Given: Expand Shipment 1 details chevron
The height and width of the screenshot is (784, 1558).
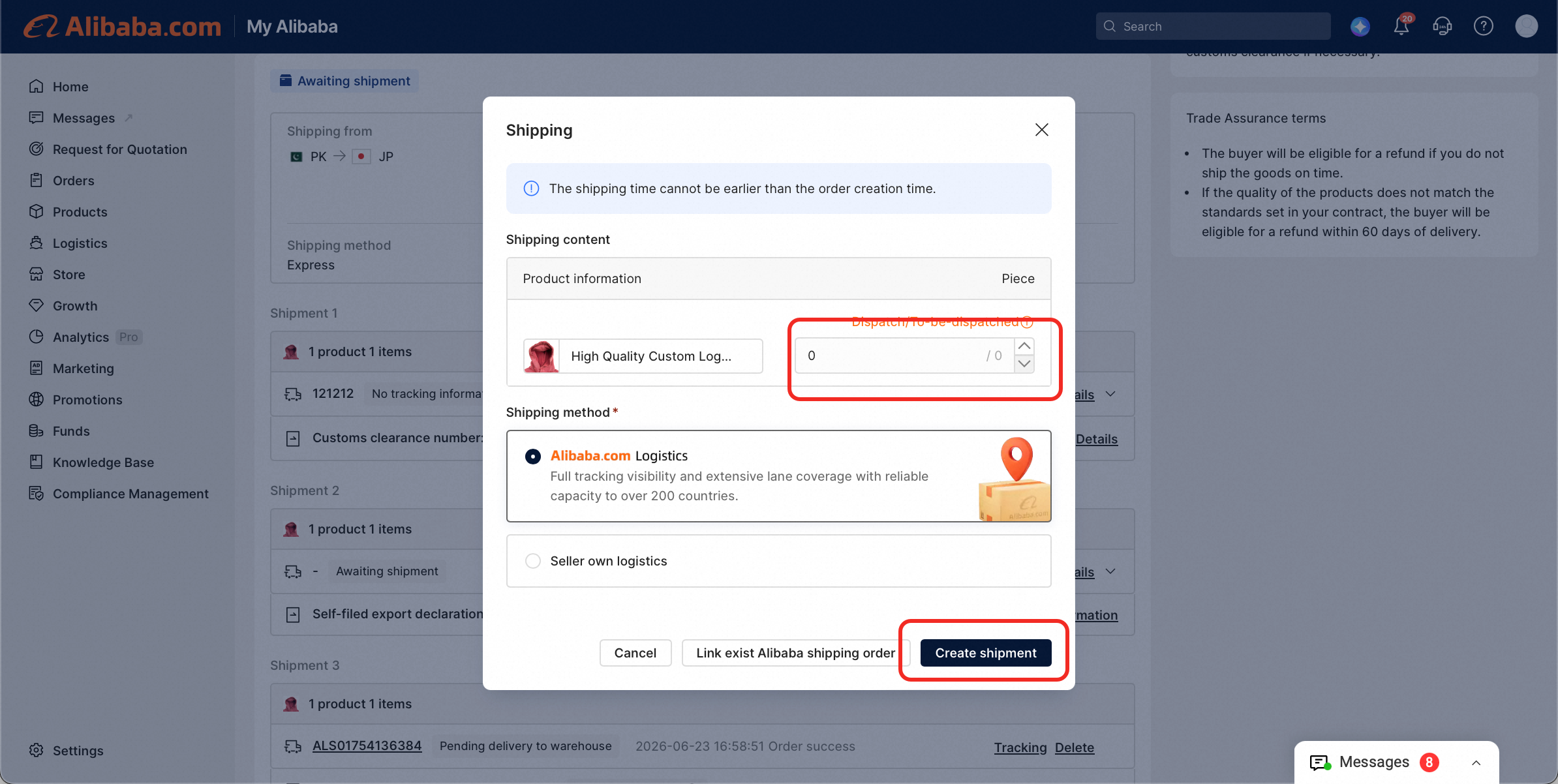Looking at the screenshot, I should [x=1110, y=394].
